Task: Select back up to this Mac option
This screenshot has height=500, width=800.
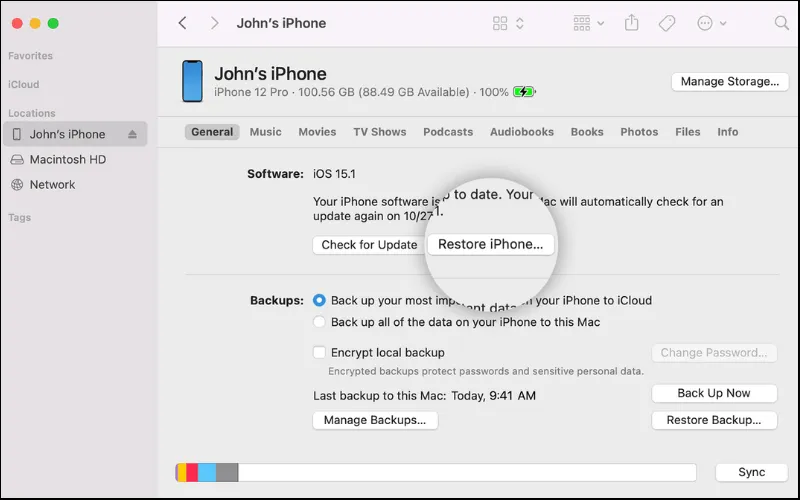Action: pyautogui.click(x=319, y=322)
